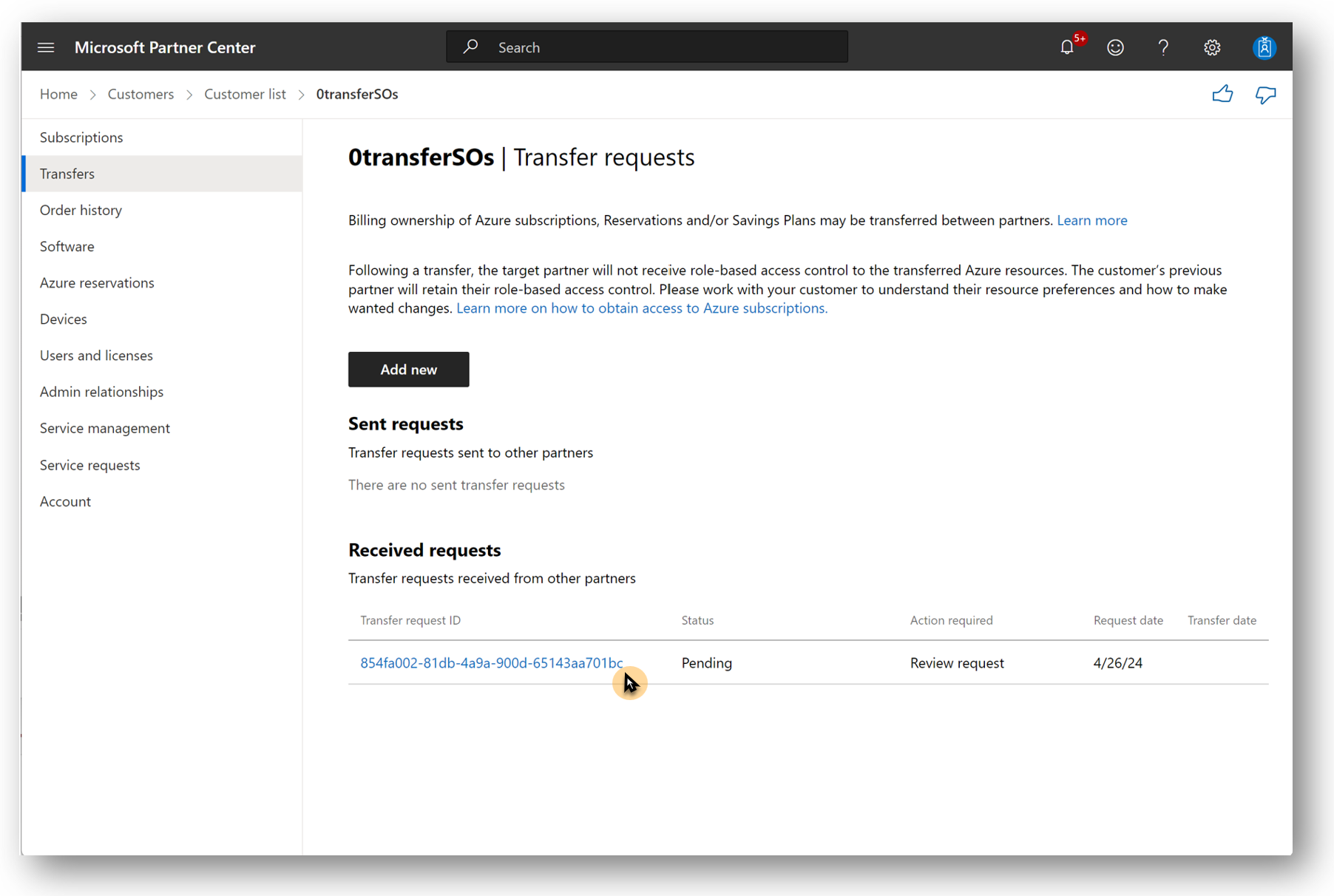Click into the Search field

pyautogui.click(x=647, y=47)
